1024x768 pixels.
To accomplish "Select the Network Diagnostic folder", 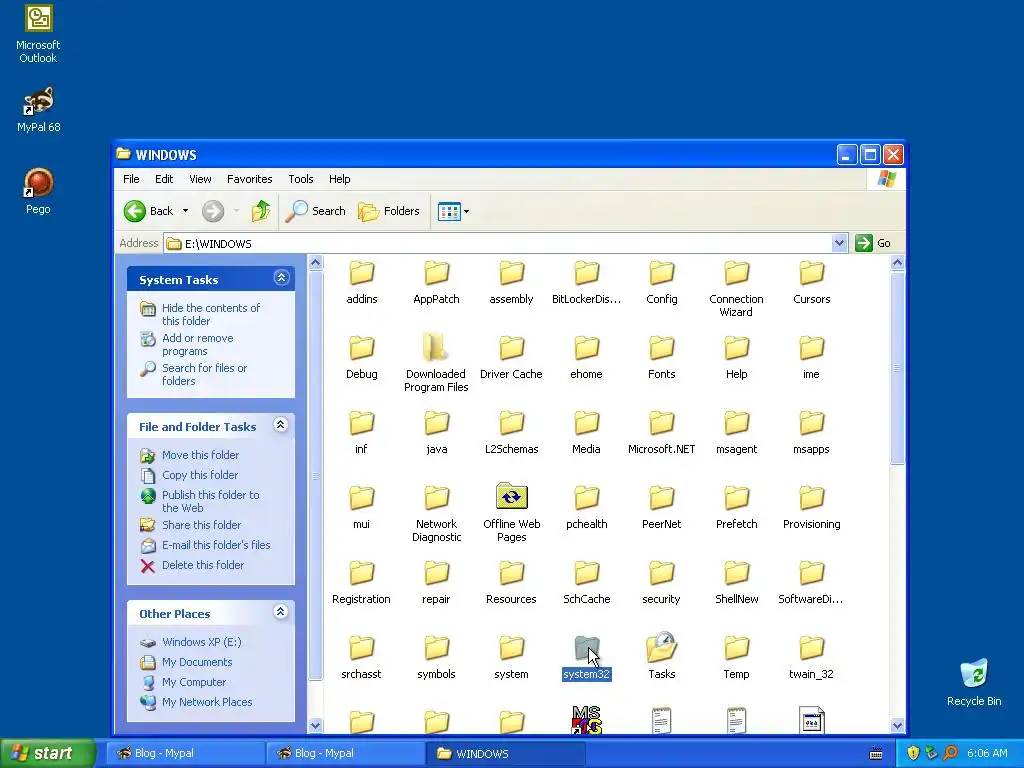I will [x=436, y=514].
